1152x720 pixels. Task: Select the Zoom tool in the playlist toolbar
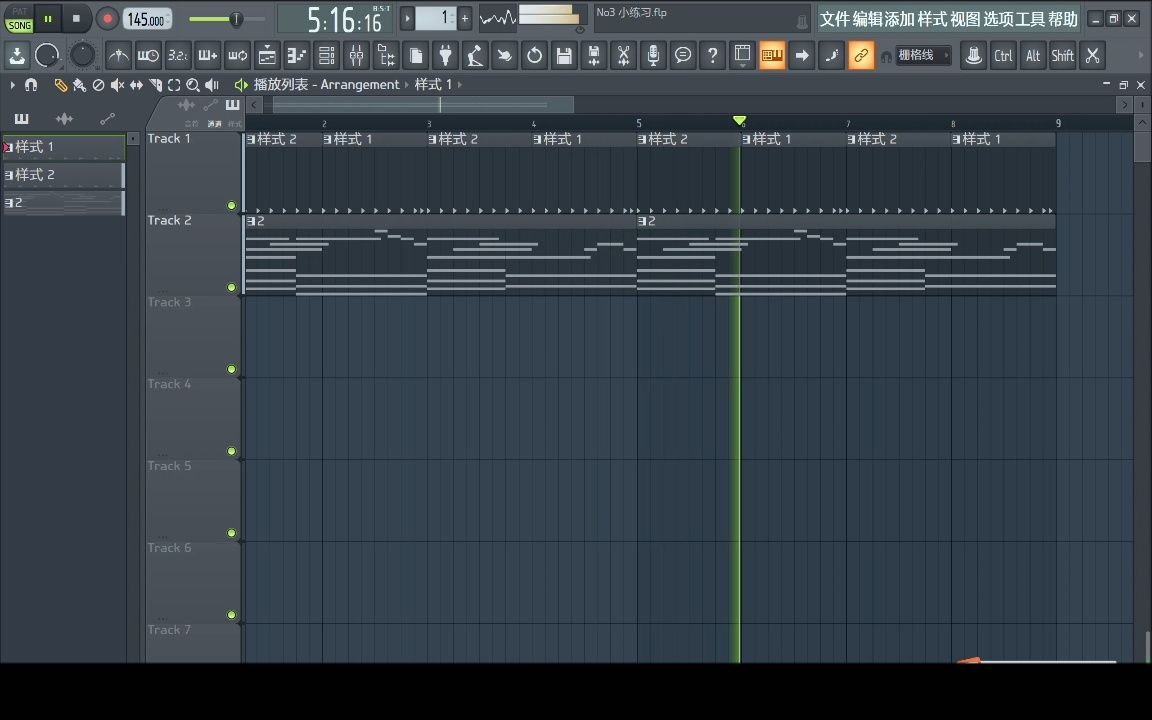tap(193, 84)
